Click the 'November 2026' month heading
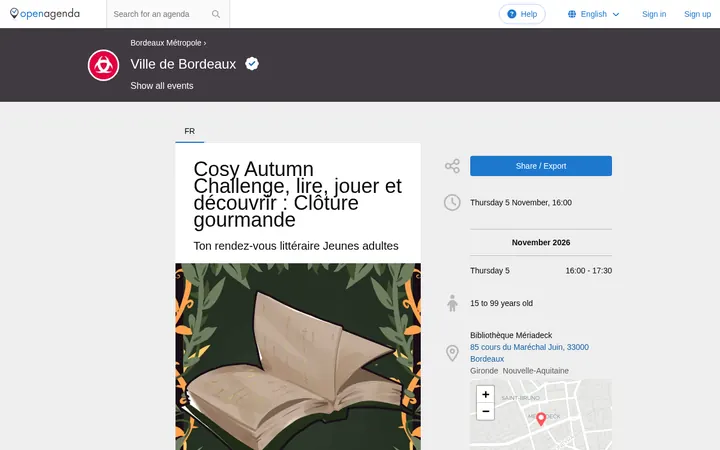 click(541, 242)
